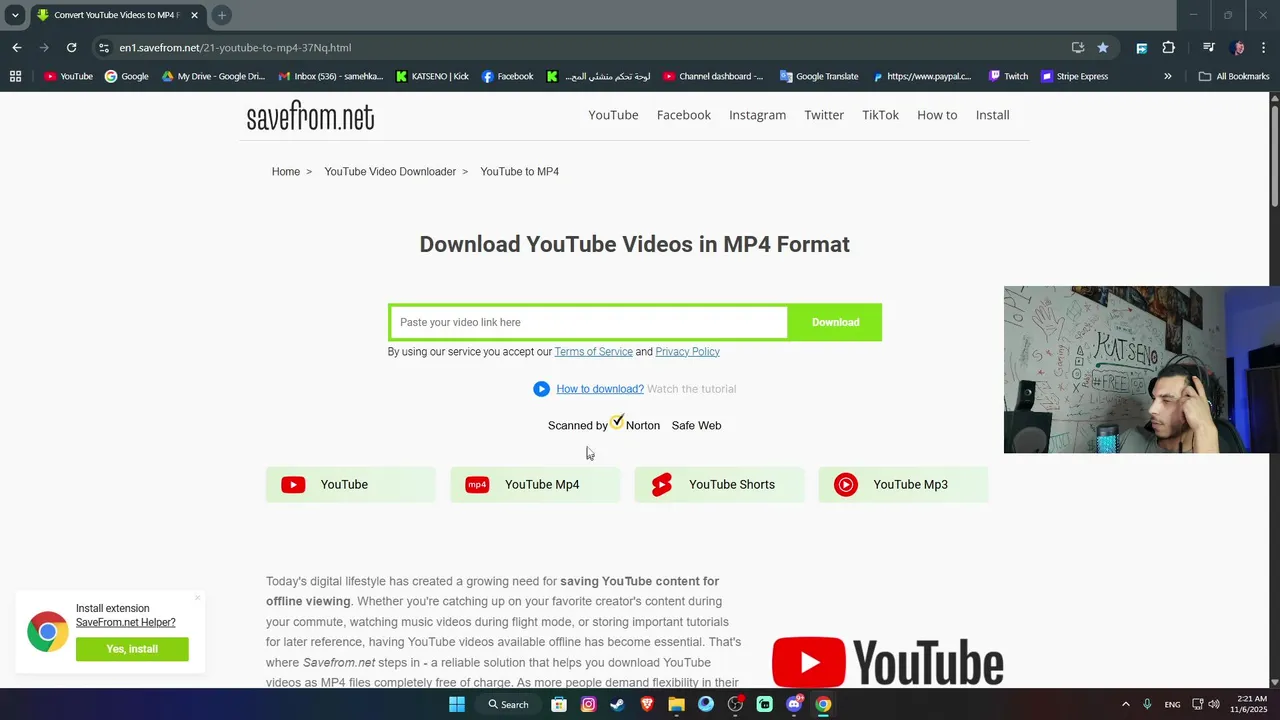Open the SaveFrom.net Helper link
The height and width of the screenshot is (720, 1280).
click(x=125, y=622)
